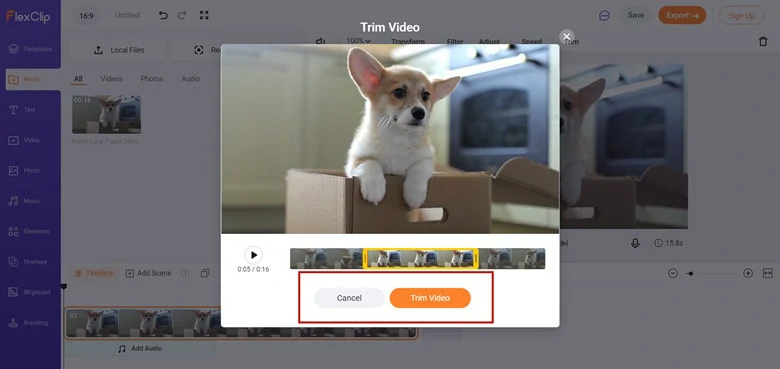Image resolution: width=780 pixels, height=369 pixels.
Task: Save the project
Action: tap(636, 15)
